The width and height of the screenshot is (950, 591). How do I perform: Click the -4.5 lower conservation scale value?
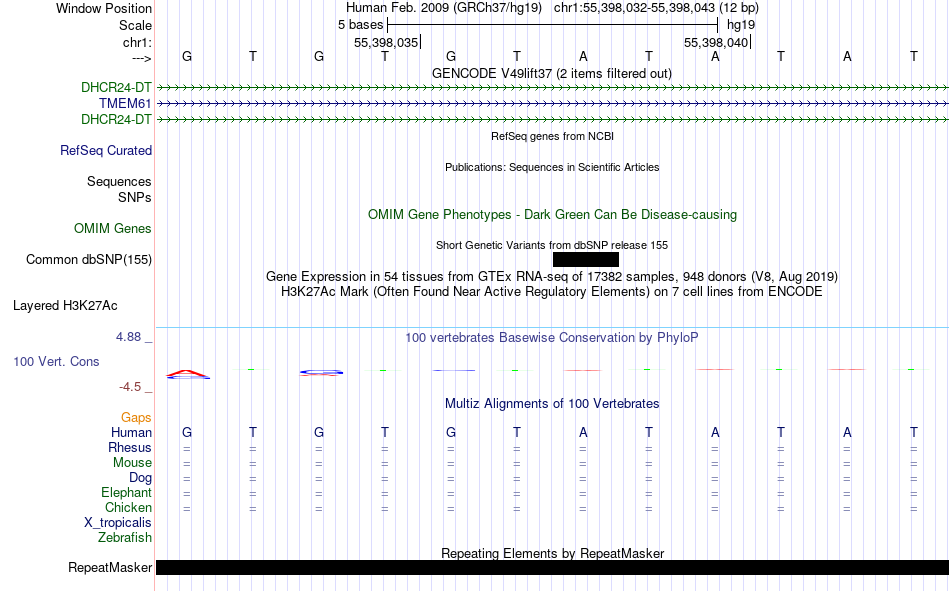(x=130, y=387)
